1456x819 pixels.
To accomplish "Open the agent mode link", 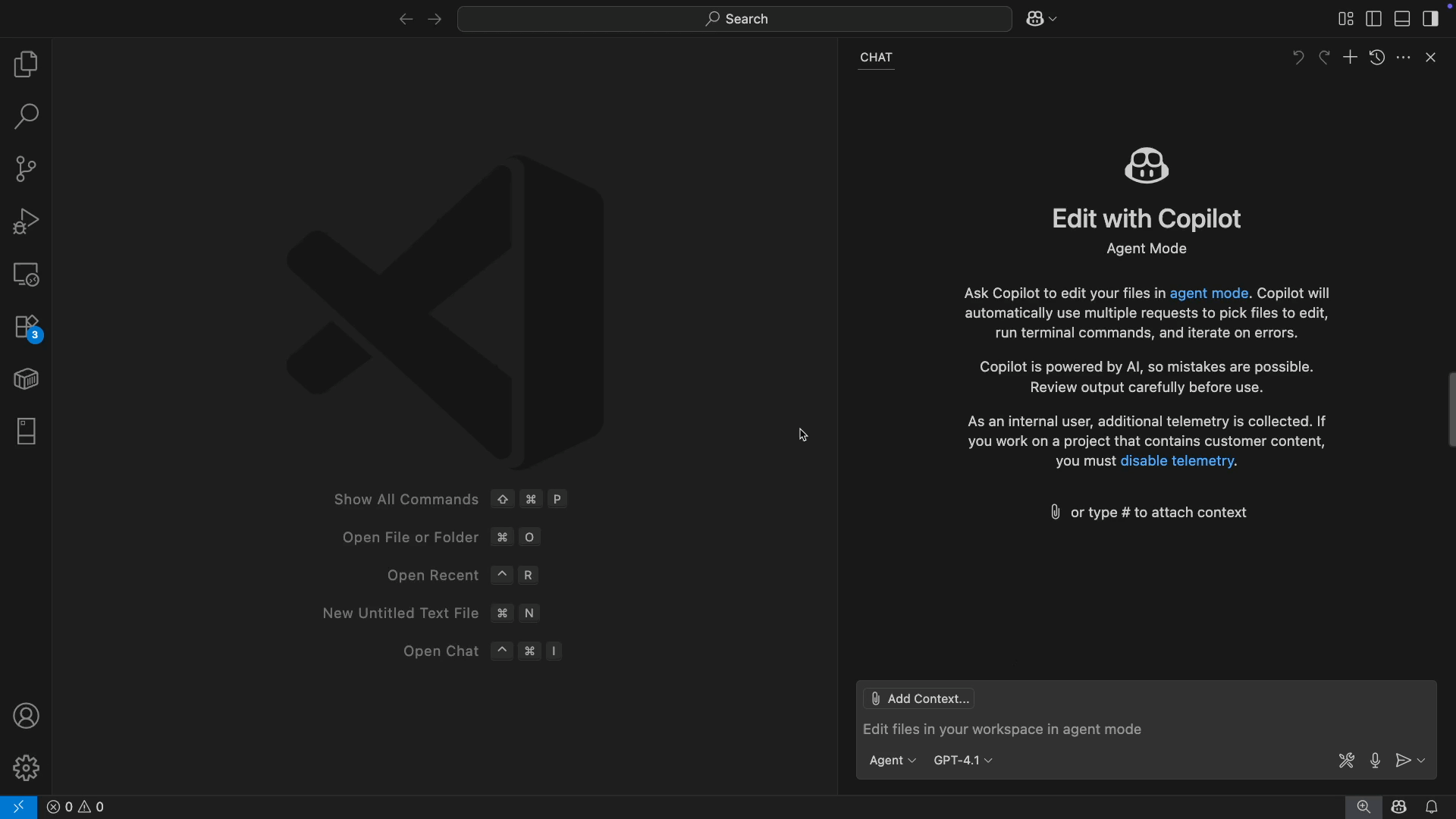I will pos(1209,293).
